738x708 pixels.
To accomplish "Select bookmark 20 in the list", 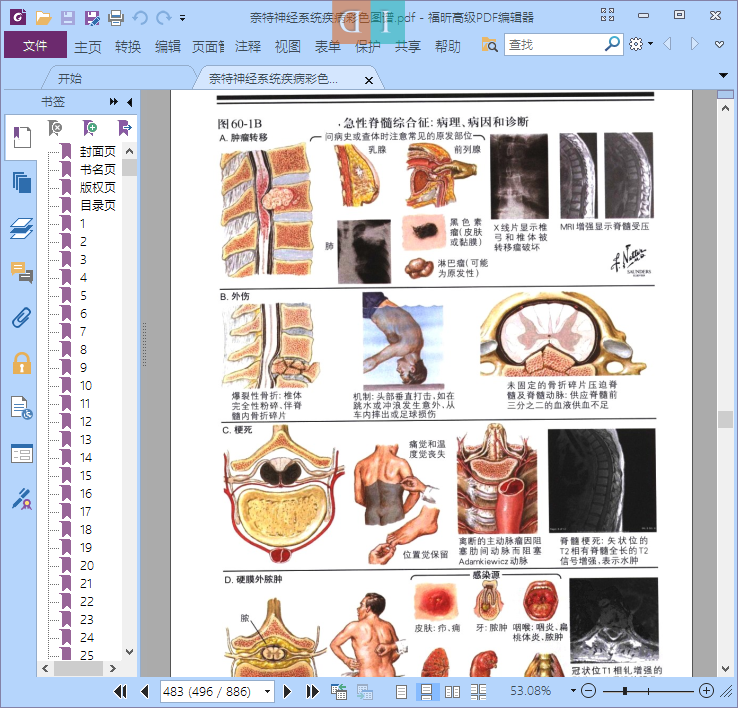I will (x=87, y=565).
